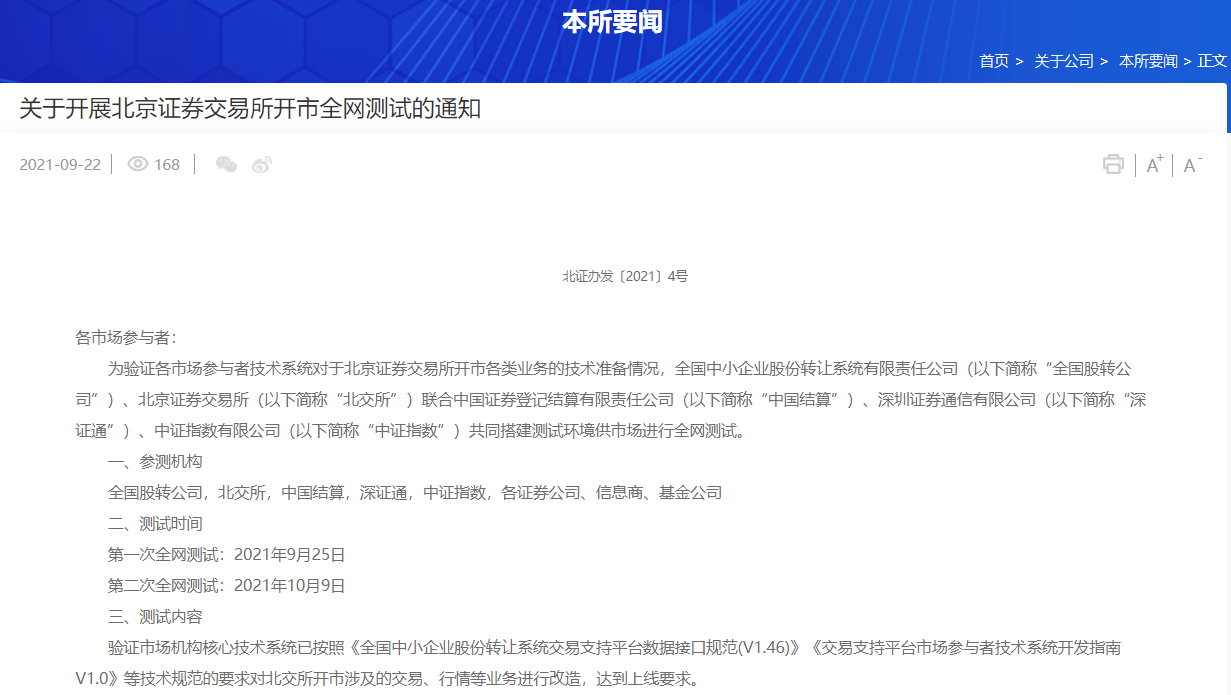Click the 本所要闻 banner heading
This screenshot has width=1231, height=695.
(x=612, y=22)
